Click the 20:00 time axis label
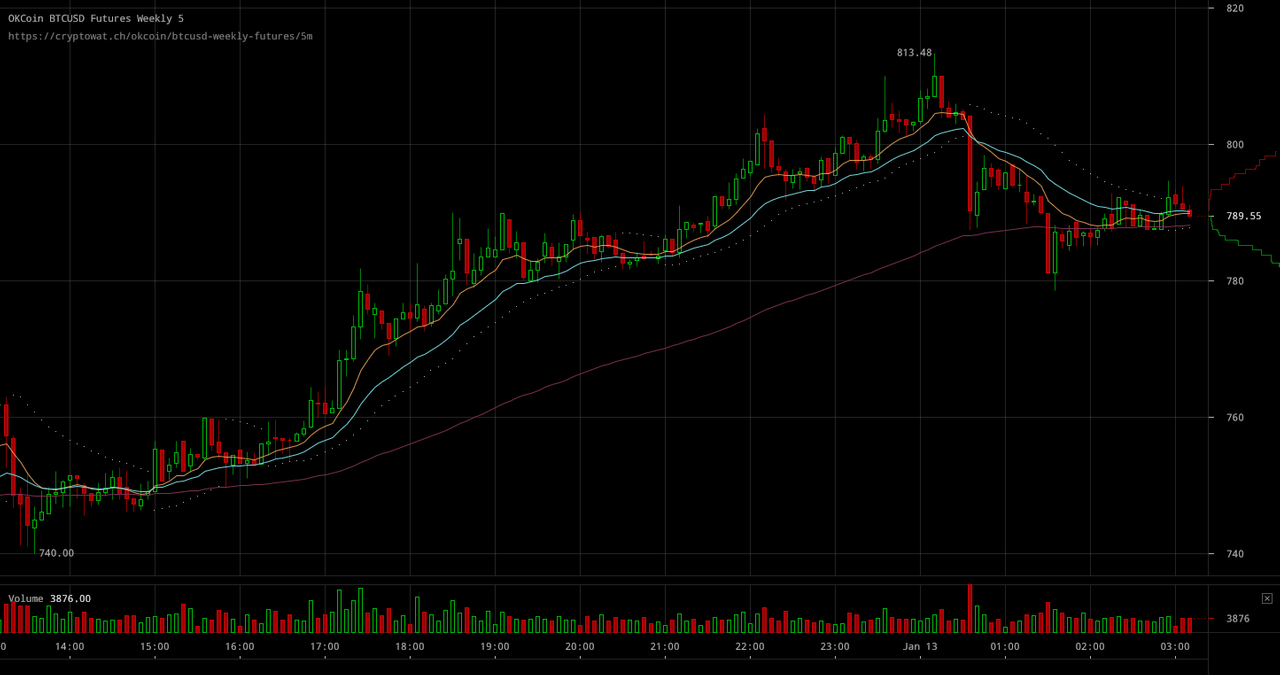The height and width of the screenshot is (675, 1280). tap(580, 646)
